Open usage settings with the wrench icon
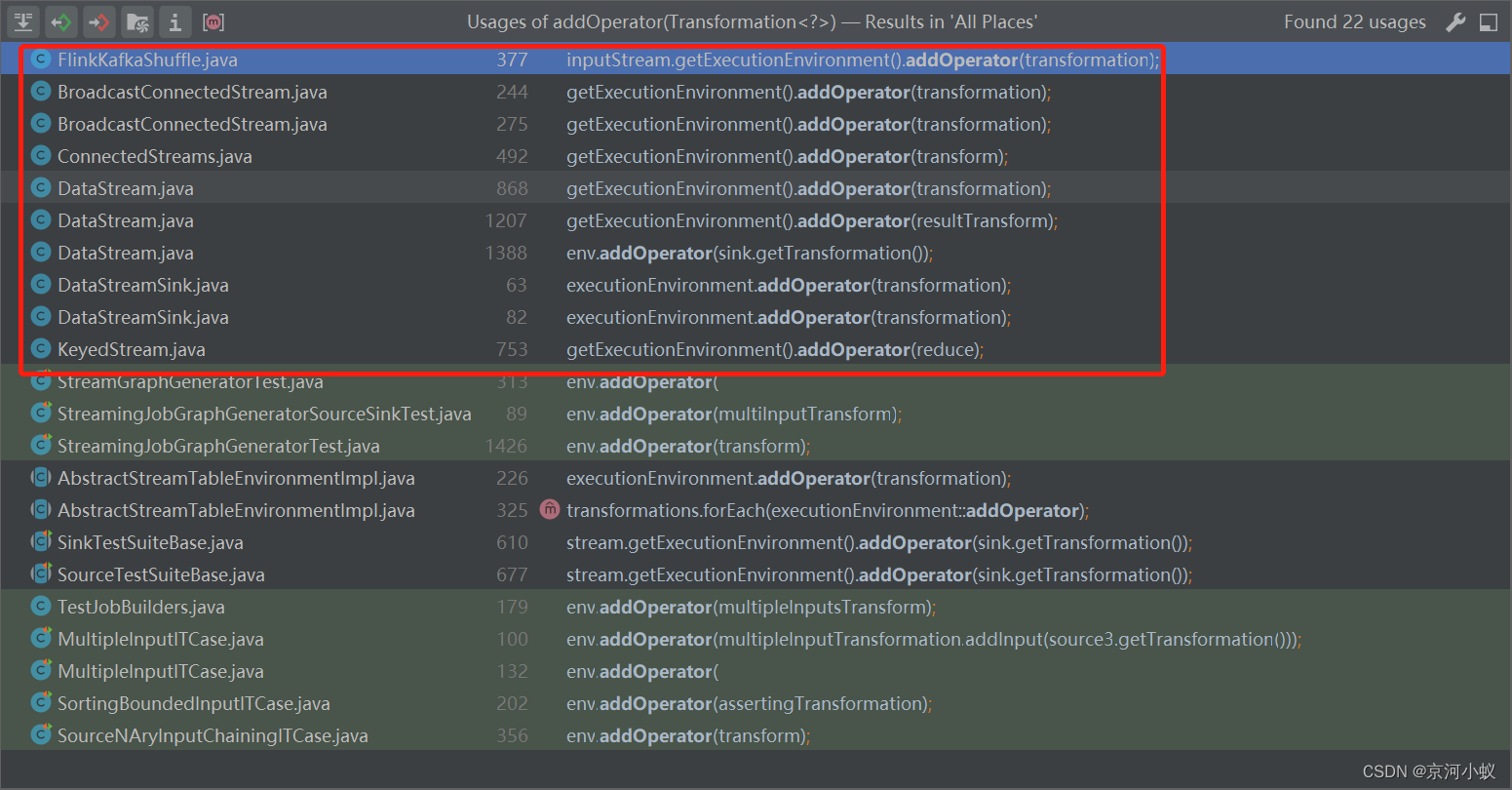The height and width of the screenshot is (790, 1512). click(1455, 21)
